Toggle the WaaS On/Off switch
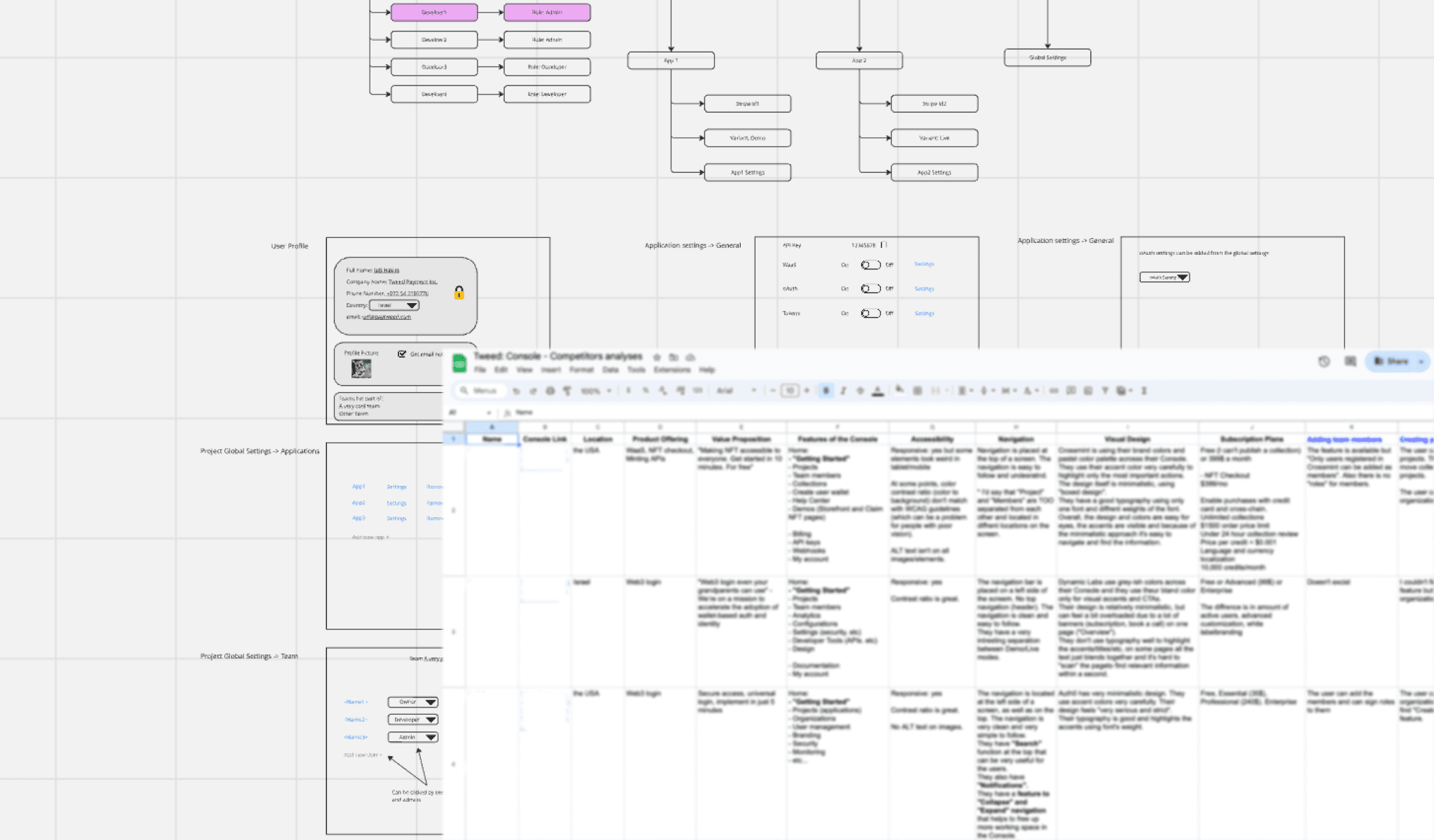Screen dimensions: 1434x840 (870, 265)
